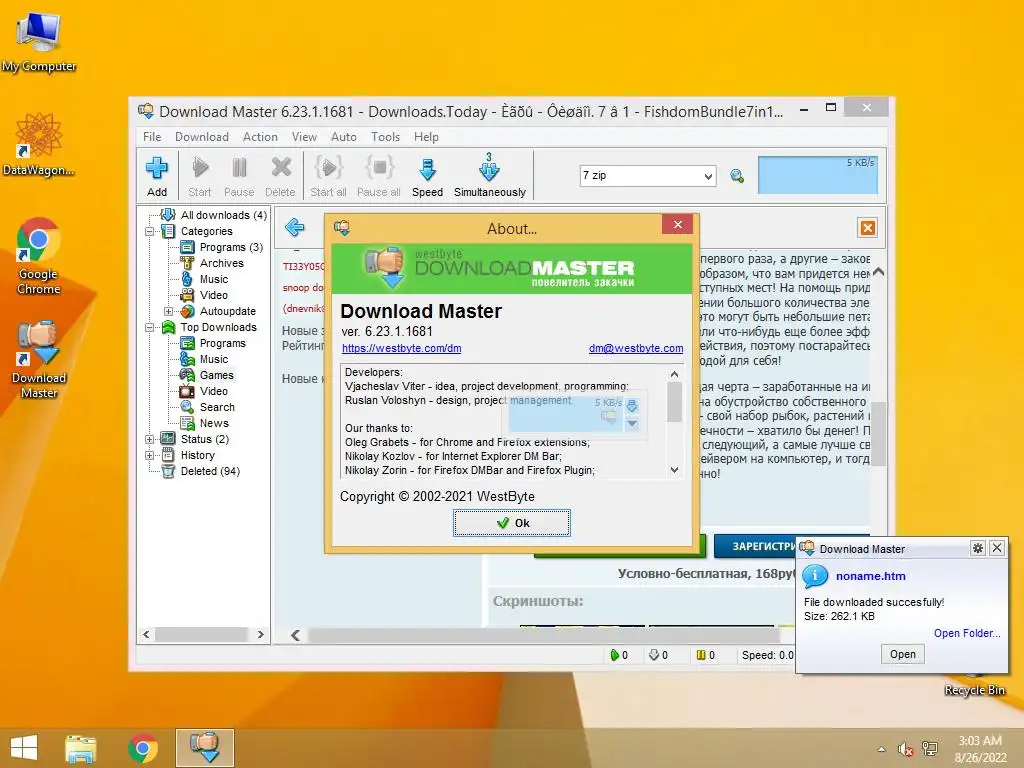Viewport: 1024px width, 768px height.
Task: Click the Chrome icon on the taskbar
Action: click(x=143, y=748)
